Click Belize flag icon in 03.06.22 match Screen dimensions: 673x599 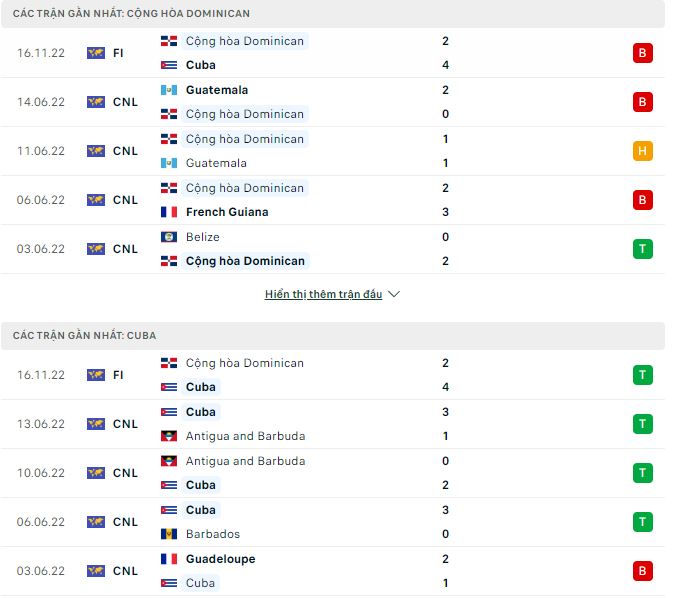(169, 237)
